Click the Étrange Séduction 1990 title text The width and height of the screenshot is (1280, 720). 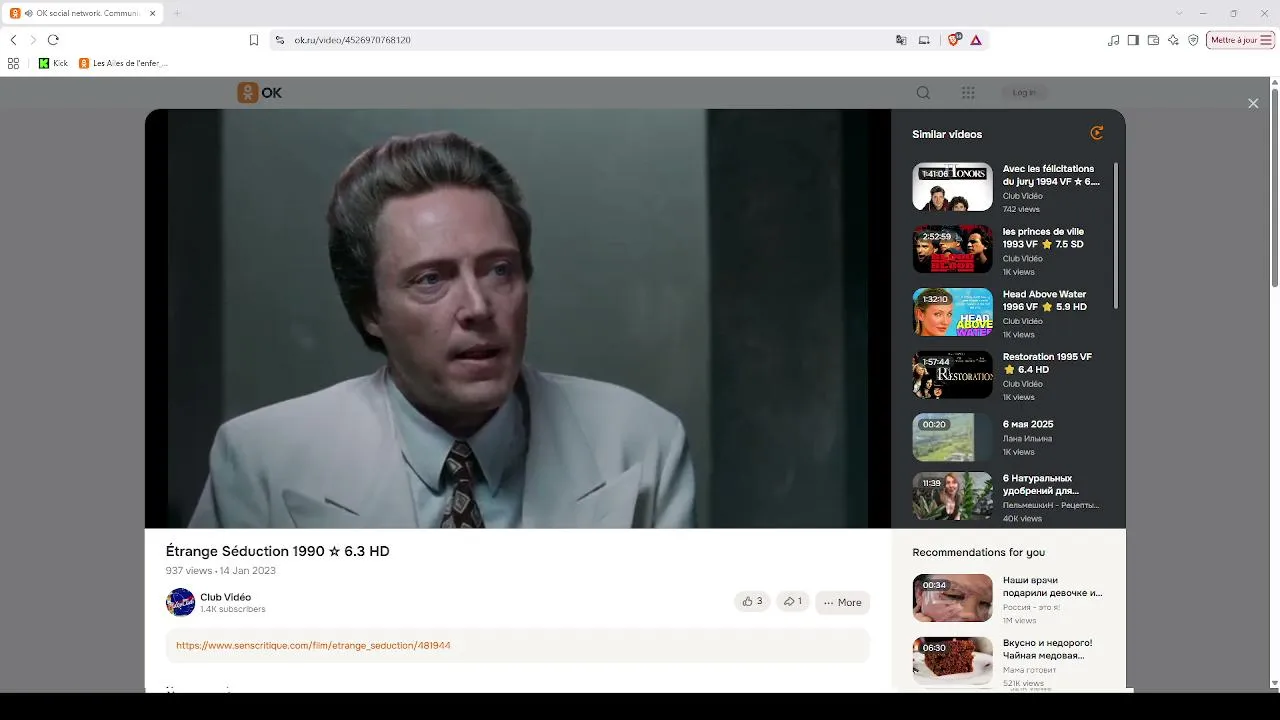coord(277,551)
